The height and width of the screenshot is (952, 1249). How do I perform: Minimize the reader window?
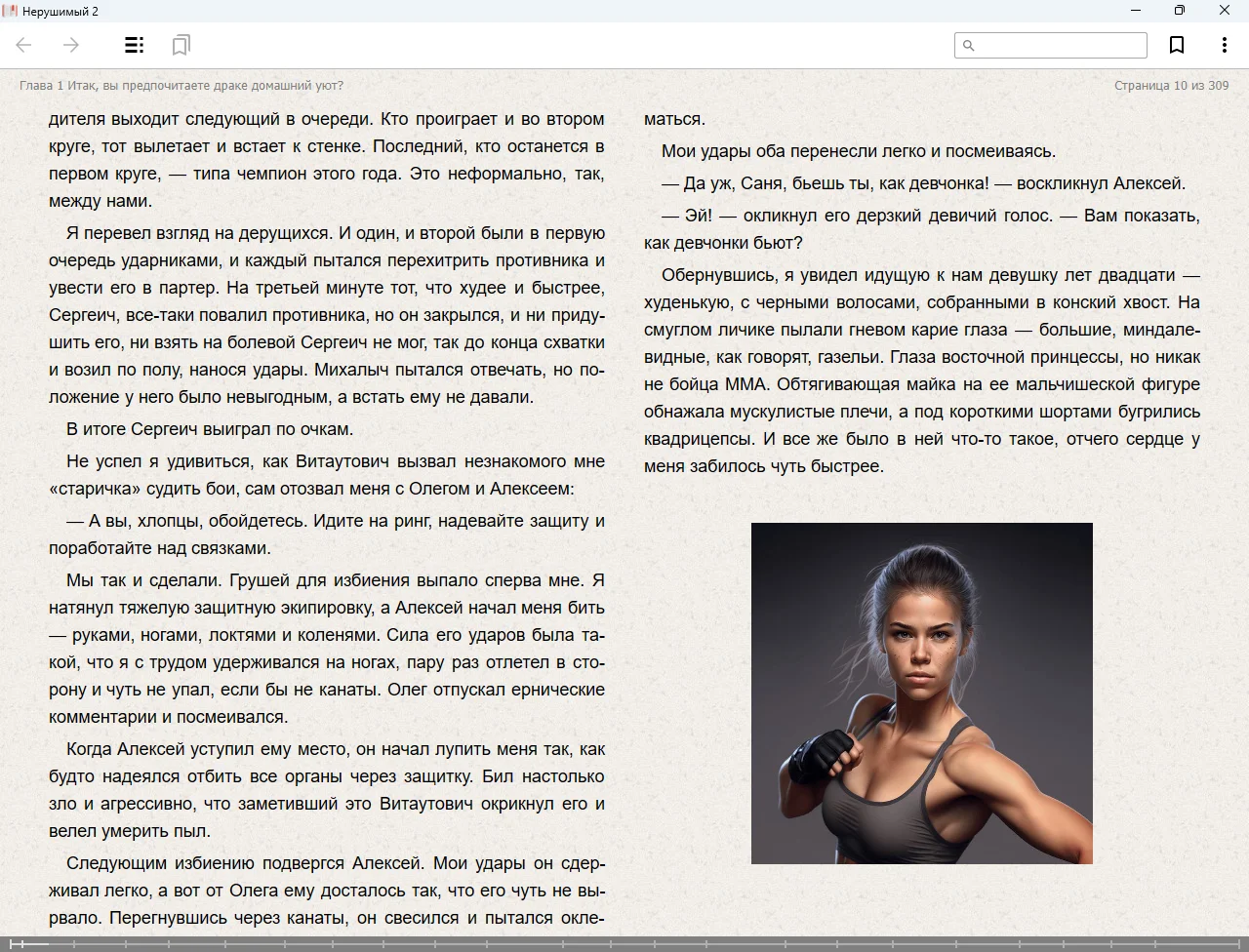pyautogui.click(x=1136, y=11)
